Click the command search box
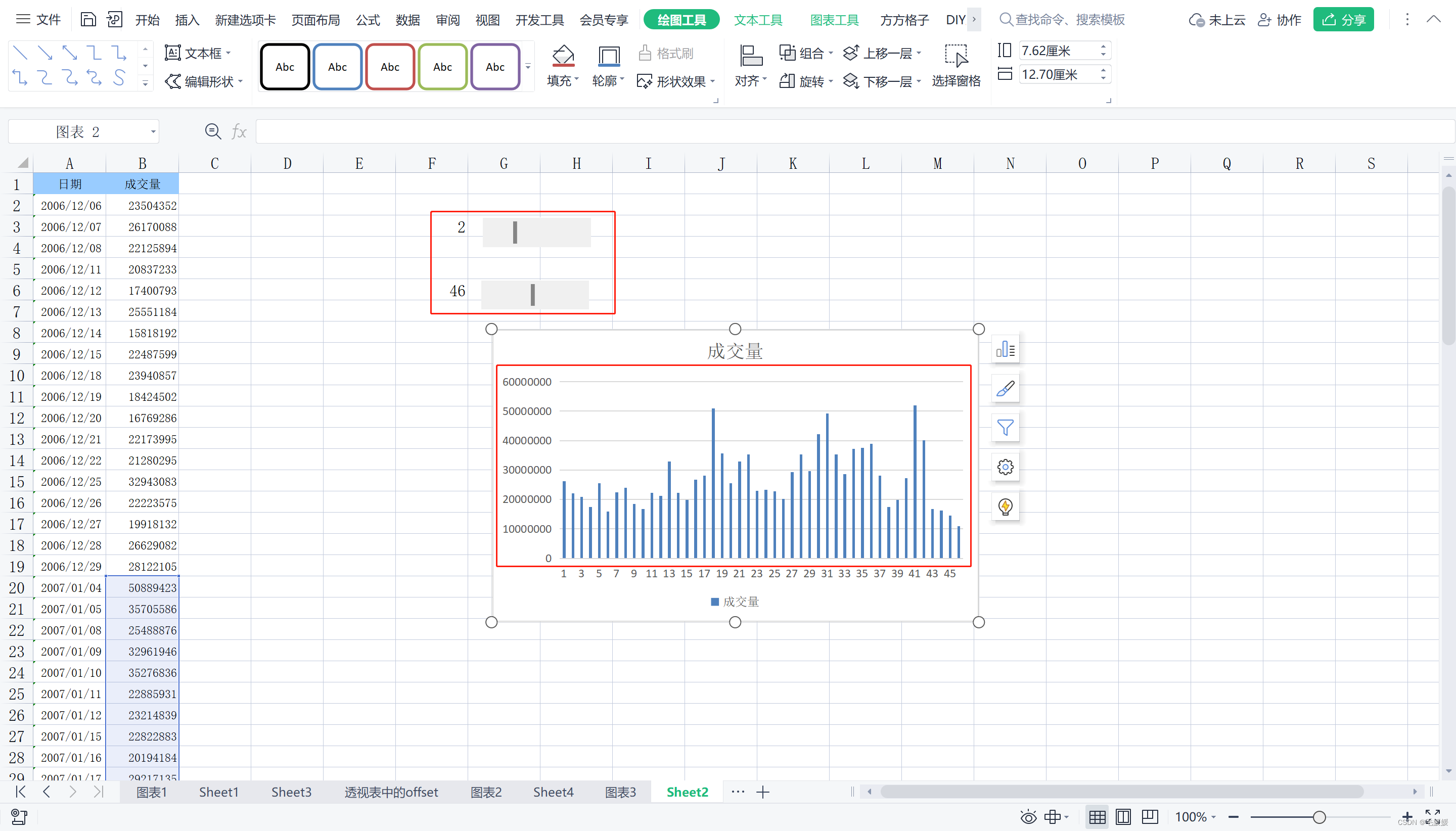 (1062, 20)
